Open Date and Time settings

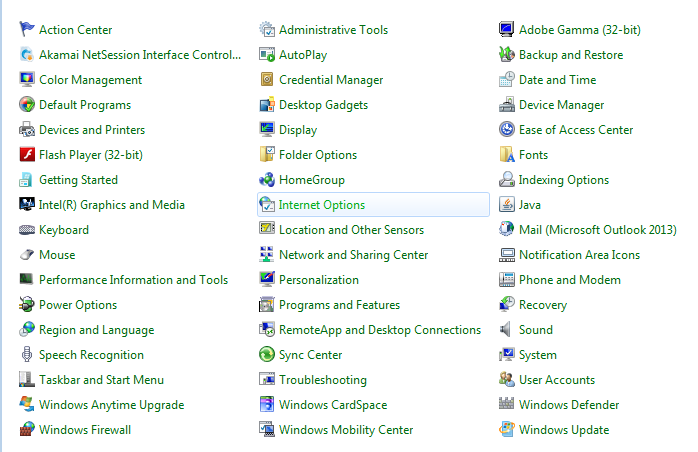(x=557, y=80)
